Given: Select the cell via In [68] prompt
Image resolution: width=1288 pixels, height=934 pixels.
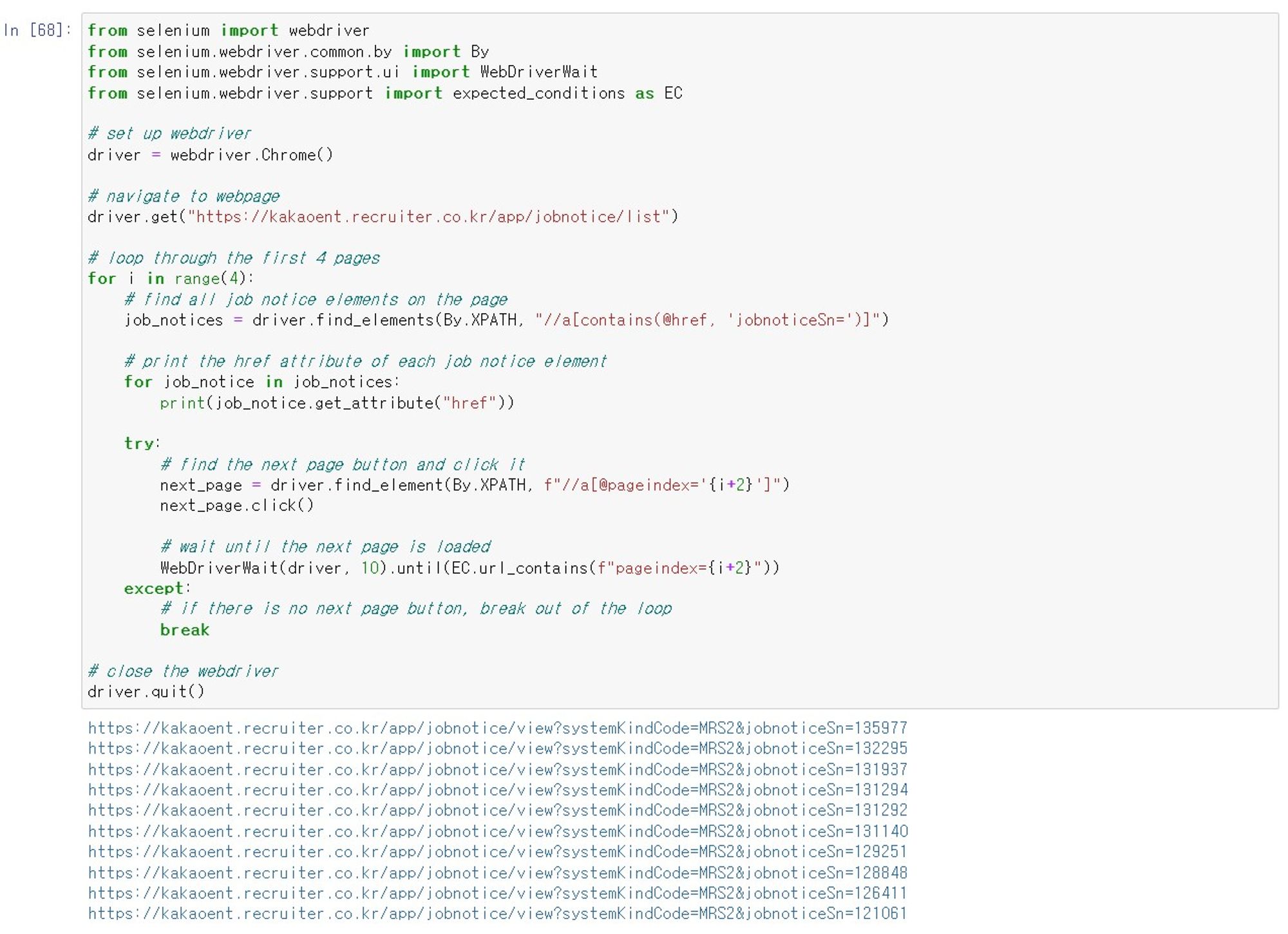Looking at the screenshot, I should click(x=37, y=30).
